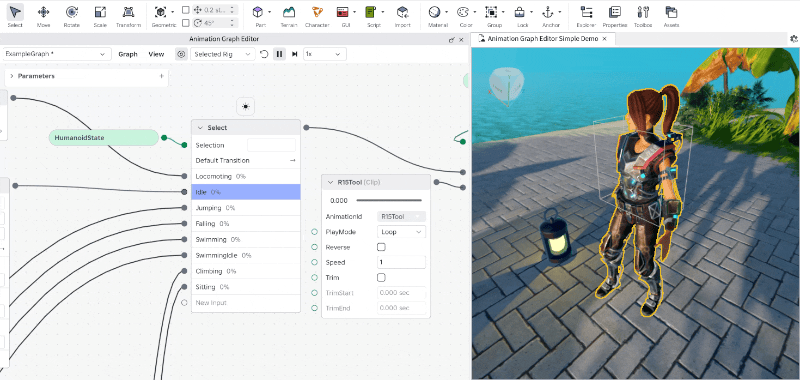Restart the animation preview
Screen dimensions: 800x380
tap(264, 54)
